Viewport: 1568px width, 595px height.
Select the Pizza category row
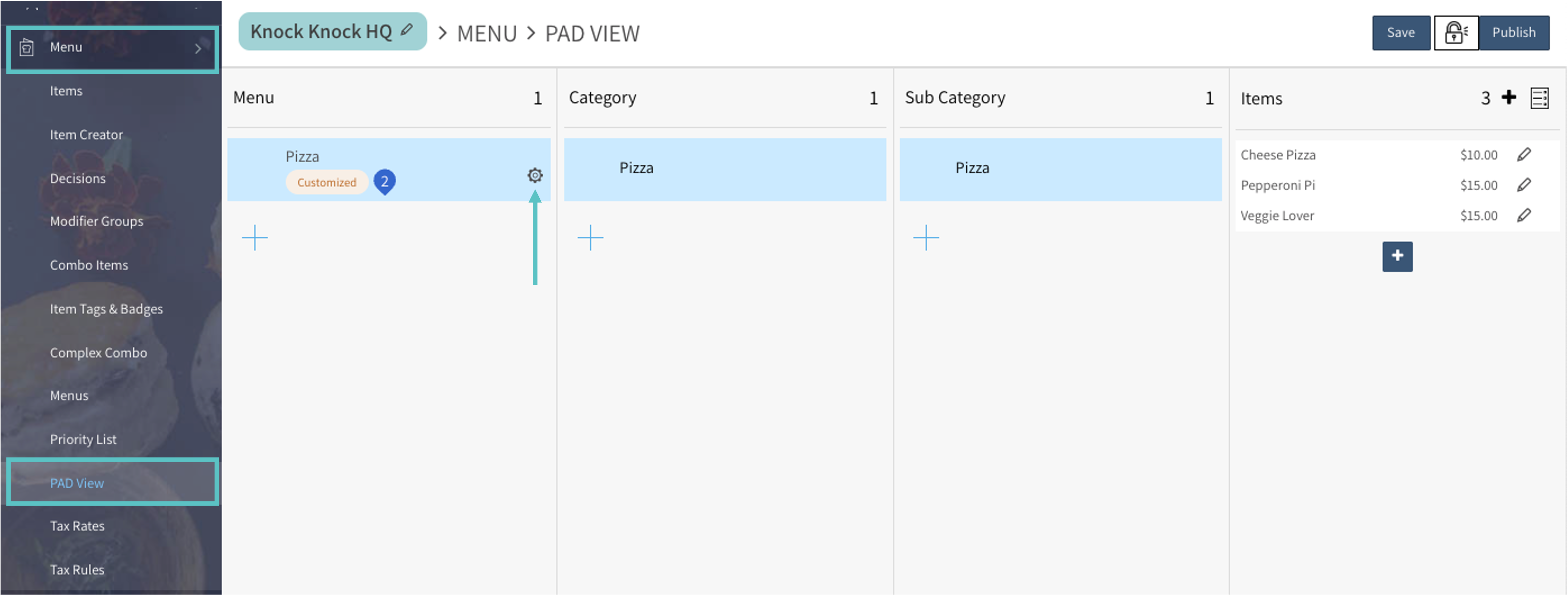click(x=724, y=169)
